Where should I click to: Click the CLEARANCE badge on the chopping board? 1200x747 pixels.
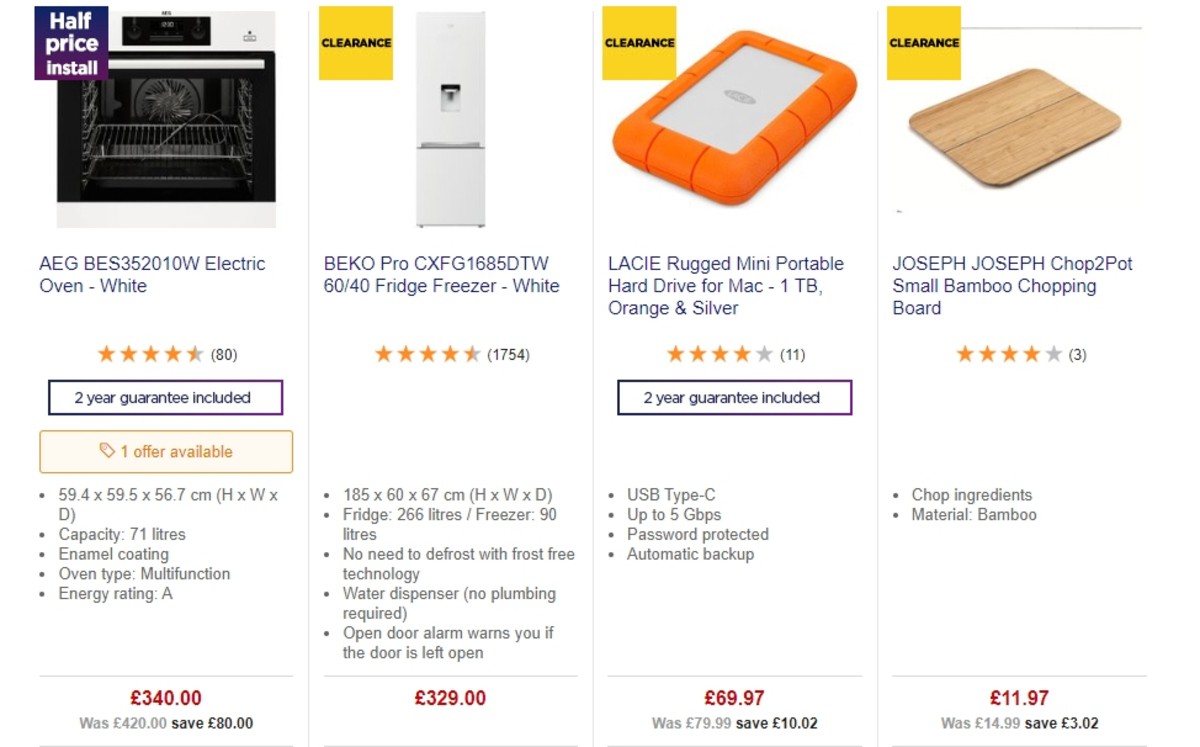(x=922, y=42)
